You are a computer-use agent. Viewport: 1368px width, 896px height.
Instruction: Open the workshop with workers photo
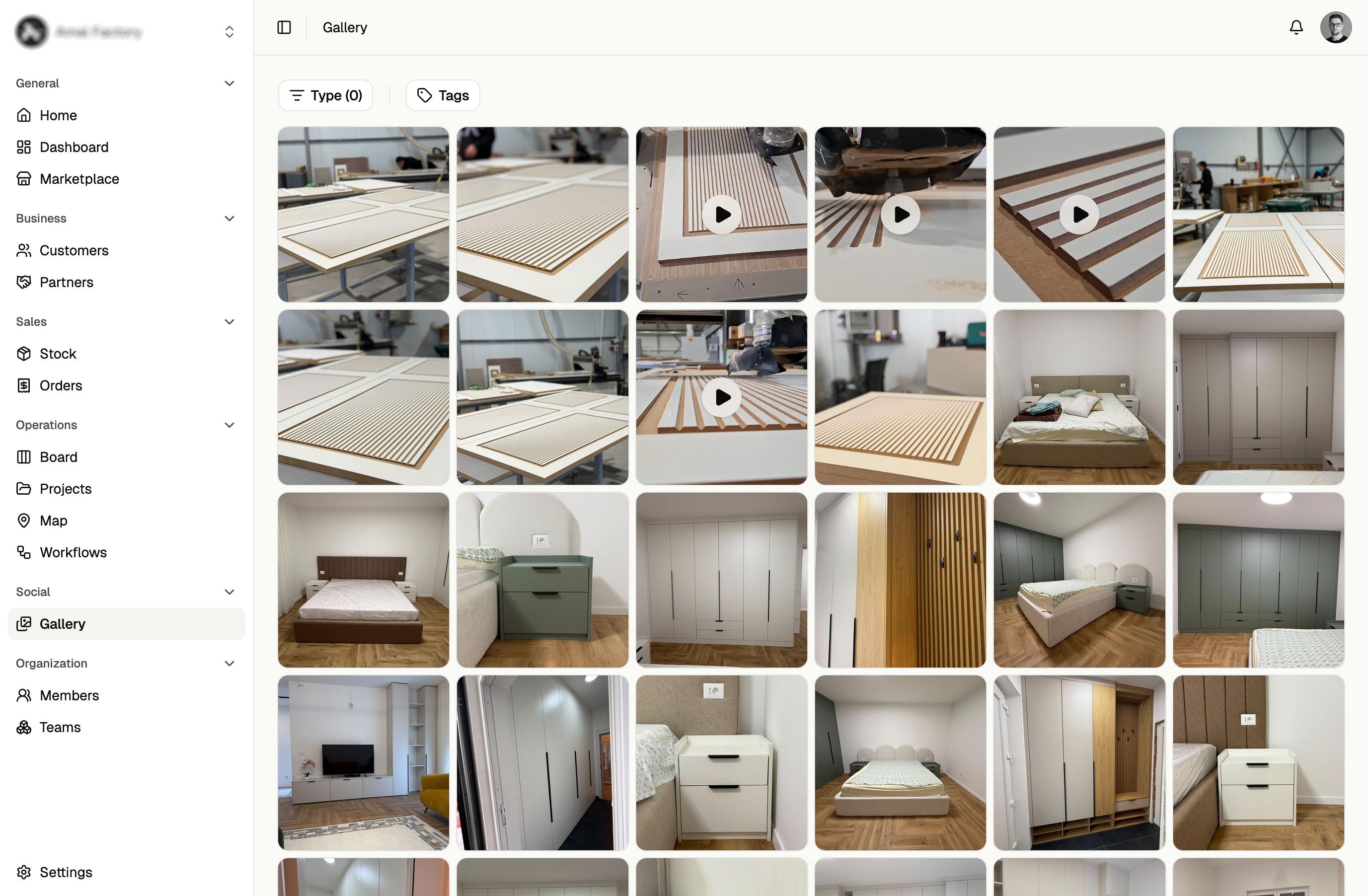pyautogui.click(x=1258, y=215)
